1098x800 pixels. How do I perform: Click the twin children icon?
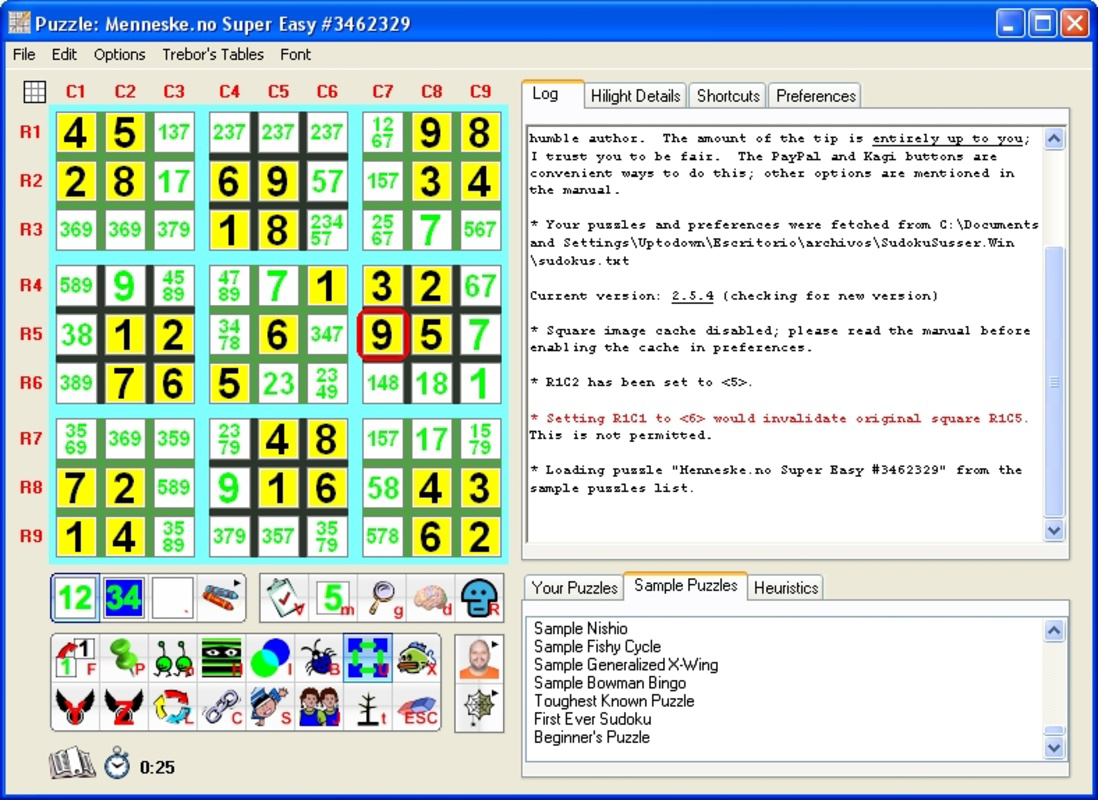pyautogui.click(x=319, y=706)
